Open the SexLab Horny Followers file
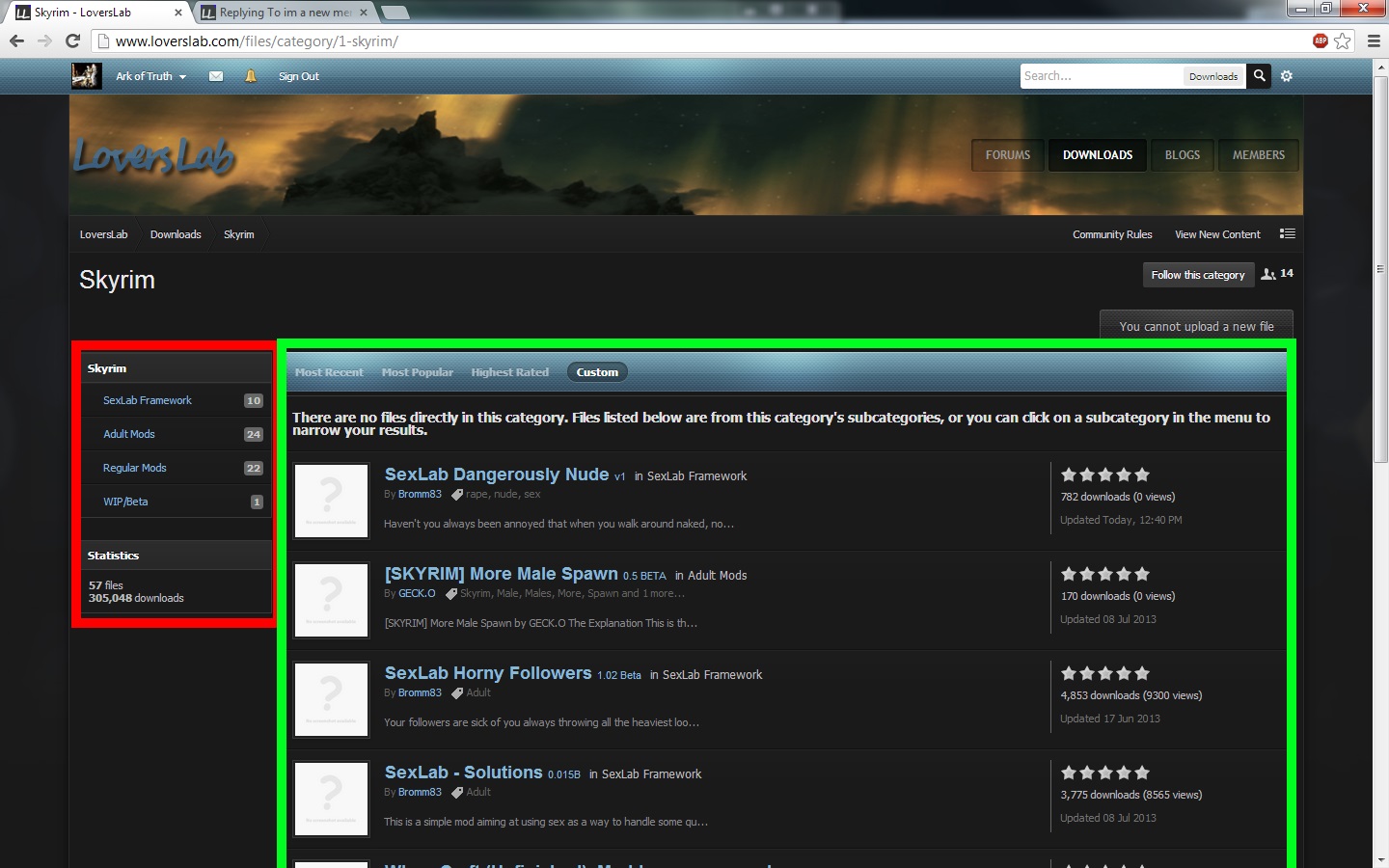This screenshot has height=868, width=1389. pos(488,673)
